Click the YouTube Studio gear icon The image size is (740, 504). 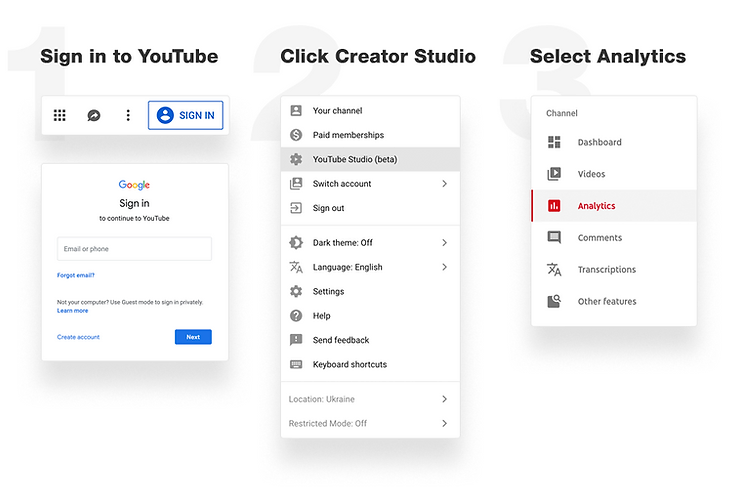coord(296,159)
